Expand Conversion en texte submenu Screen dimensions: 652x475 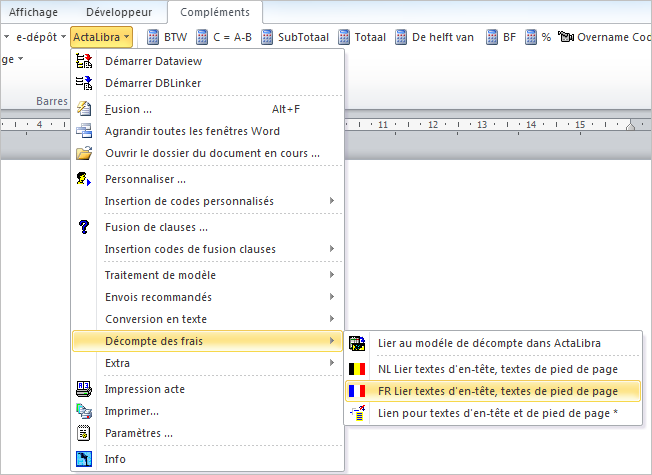coord(331,319)
